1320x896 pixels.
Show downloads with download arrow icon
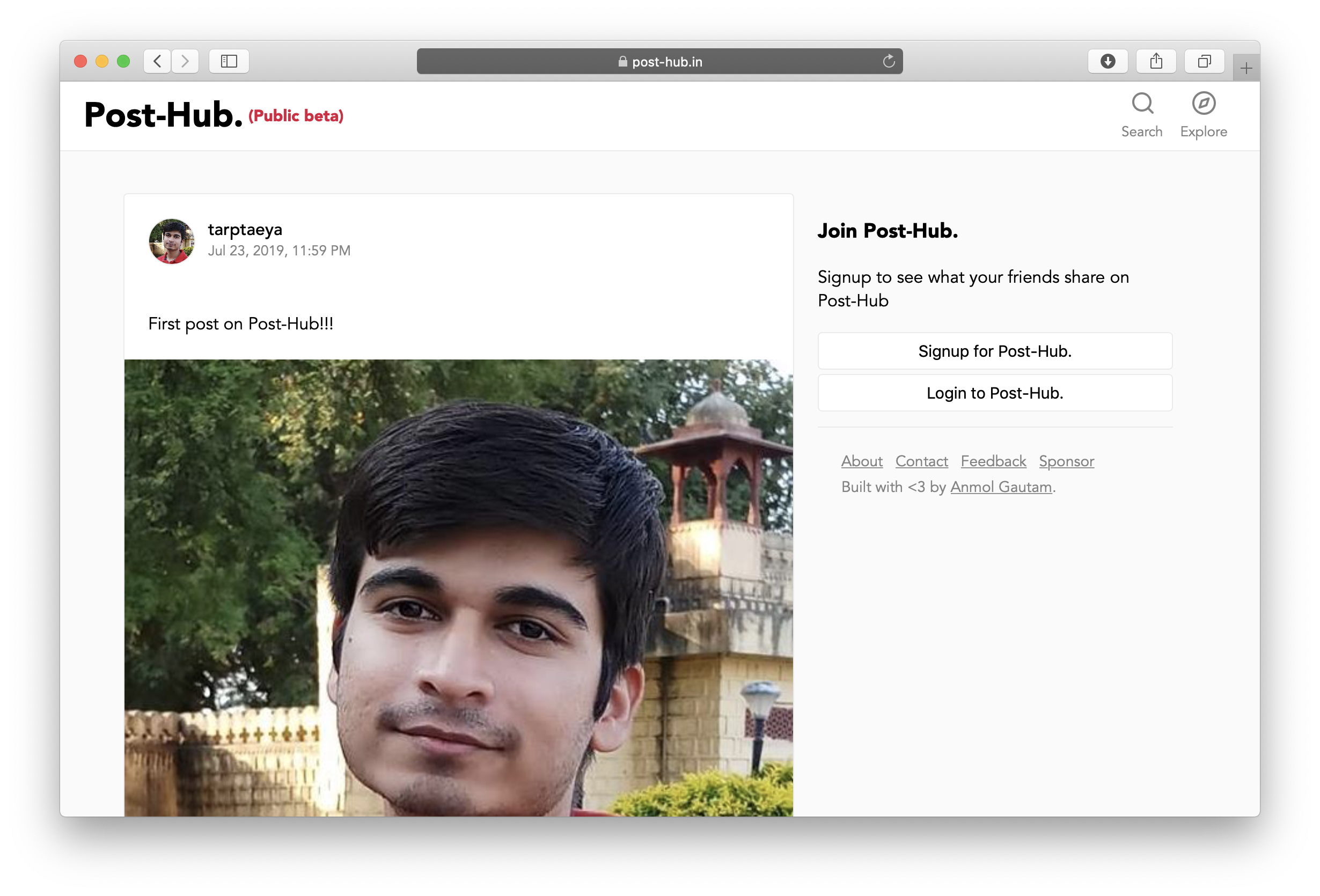point(1108,61)
